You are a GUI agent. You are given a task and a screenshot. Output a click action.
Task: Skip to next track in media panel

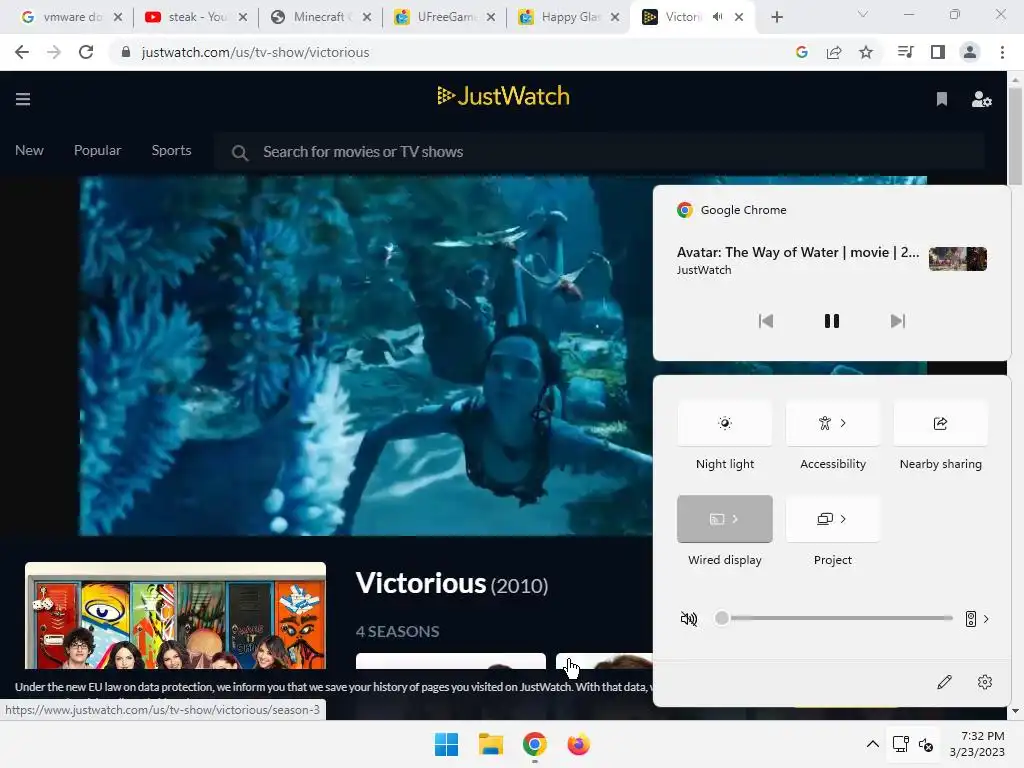(898, 321)
